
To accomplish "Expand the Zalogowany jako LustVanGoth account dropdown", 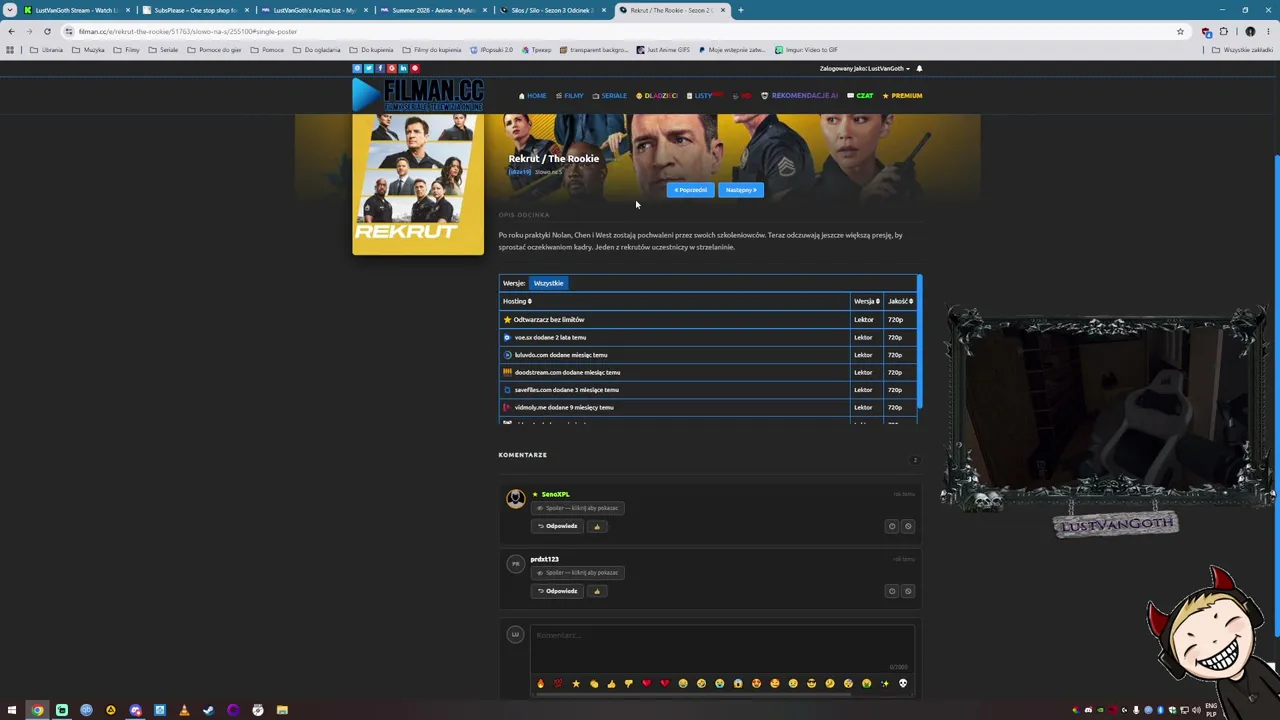I will tap(865, 69).
